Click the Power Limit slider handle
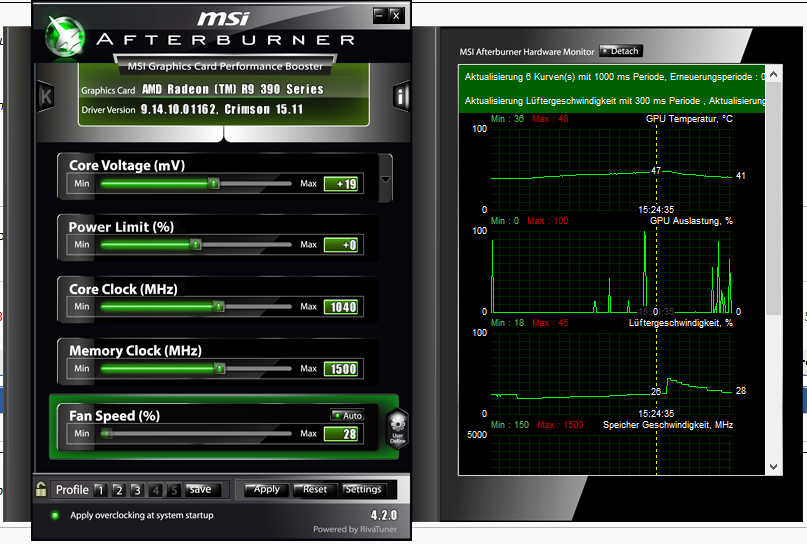The image size is (807, 544). point(196,244)
